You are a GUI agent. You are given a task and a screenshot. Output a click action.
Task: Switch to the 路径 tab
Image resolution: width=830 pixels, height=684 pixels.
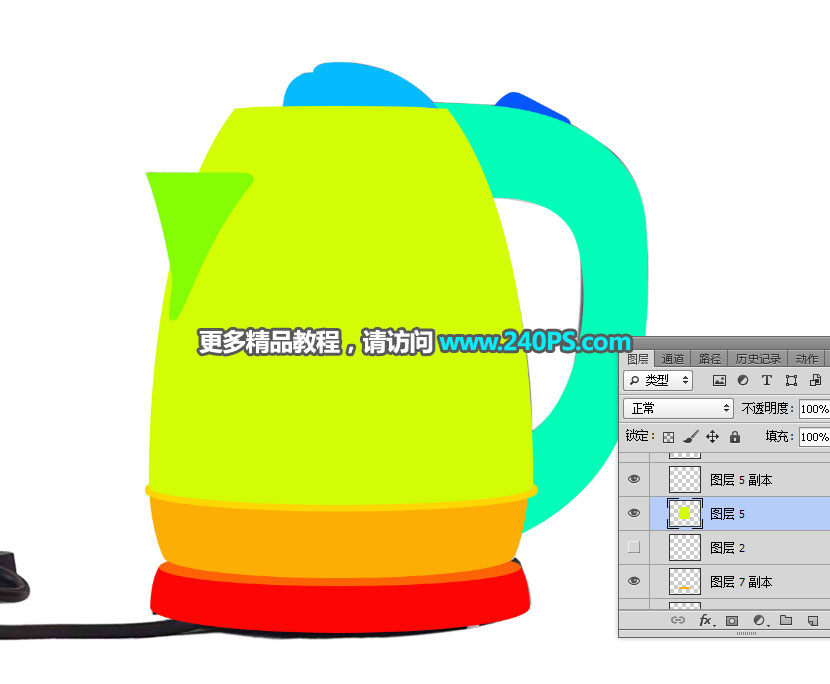pyautogui.click(x=709, y=359)
